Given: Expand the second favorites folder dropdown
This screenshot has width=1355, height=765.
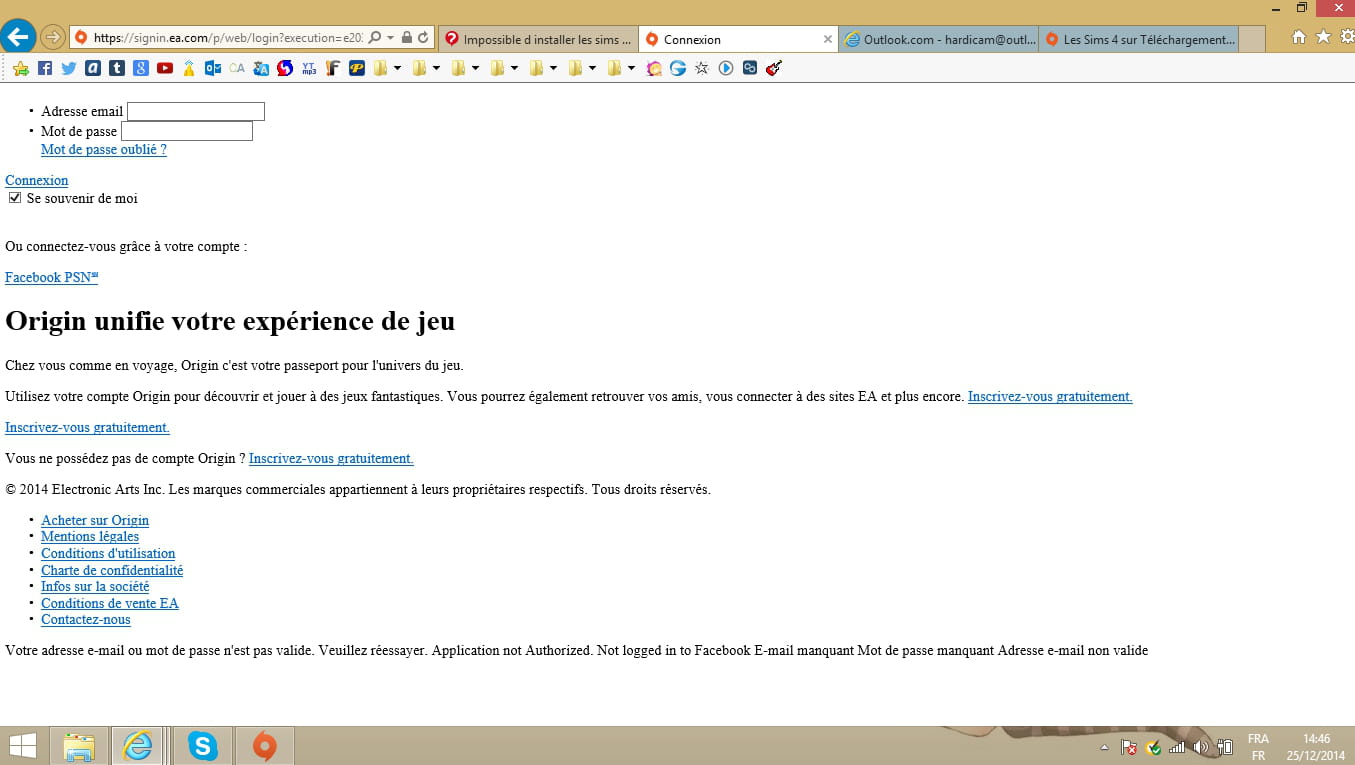Looking at the screenshot, I should pos(436,68).
